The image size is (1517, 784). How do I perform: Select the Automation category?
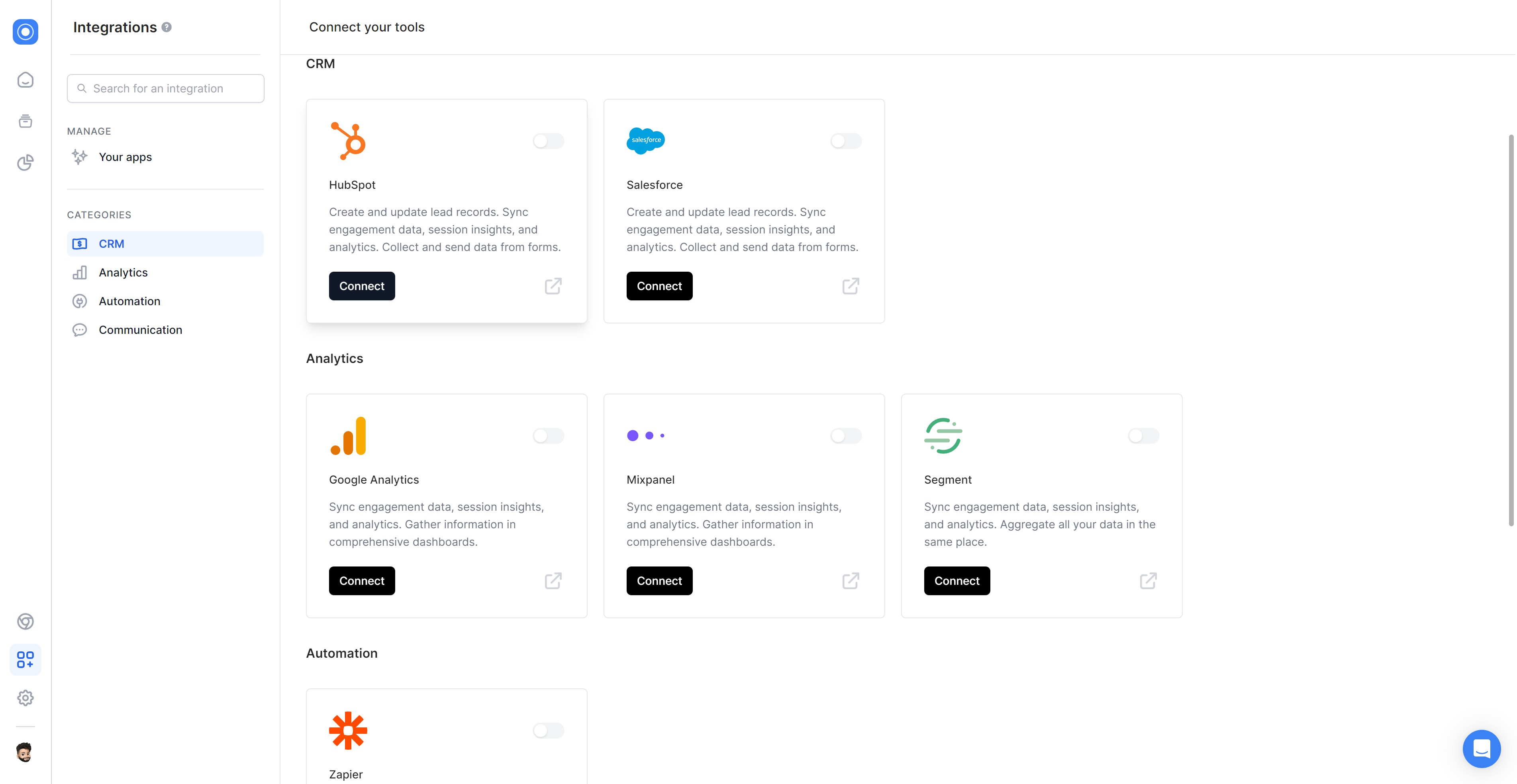click(129, 301)
